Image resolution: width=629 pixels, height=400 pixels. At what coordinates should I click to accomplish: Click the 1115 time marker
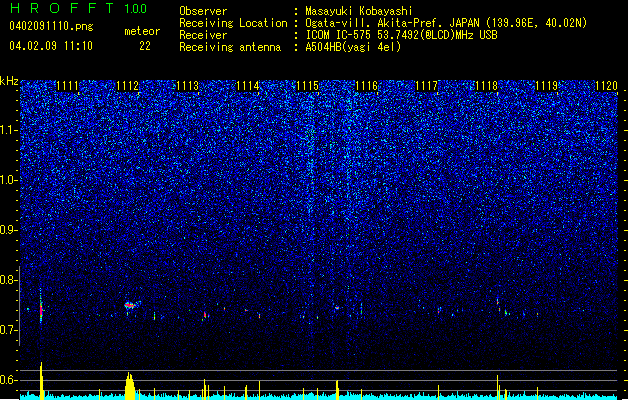pos(307,86)
